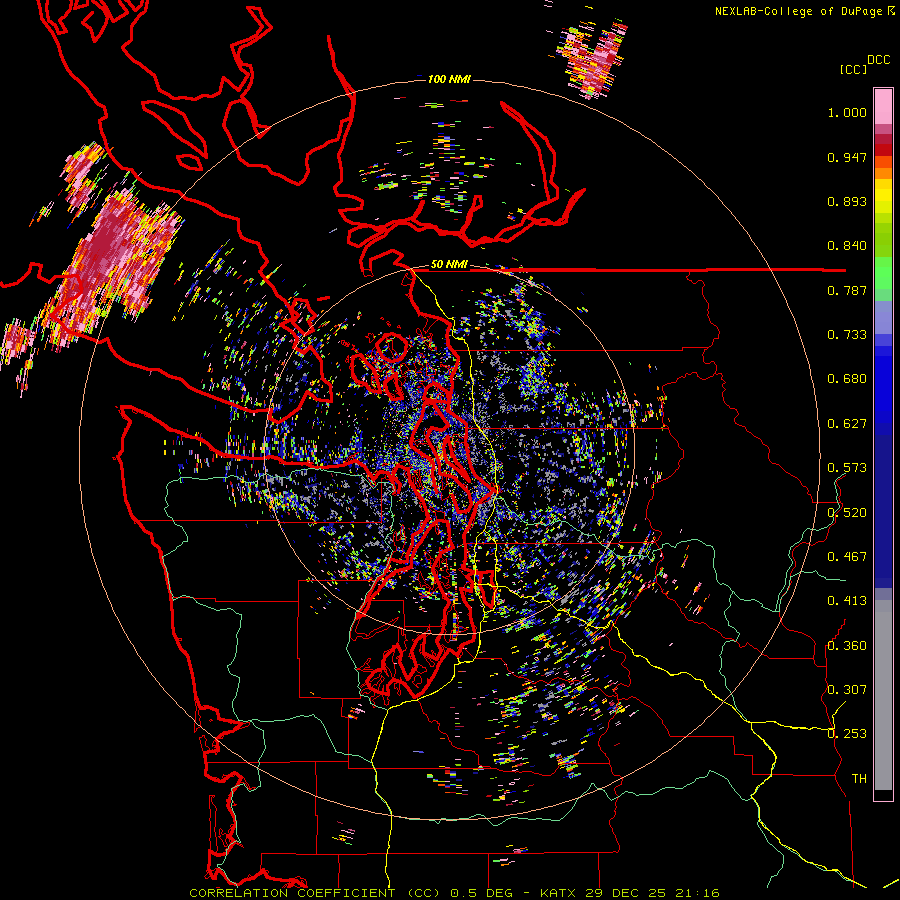Image resolution: width=900 pixels, height=900 pixels.
Task: Select the 0.413 legend value
Action: coord(847,601)
